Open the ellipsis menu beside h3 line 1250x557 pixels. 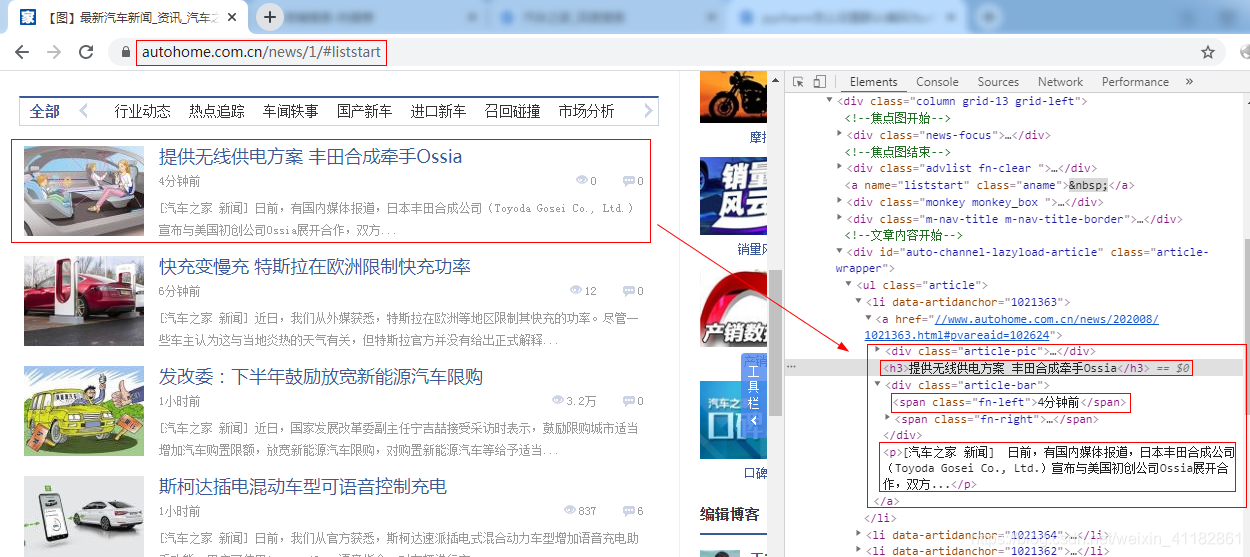(791, 368)
